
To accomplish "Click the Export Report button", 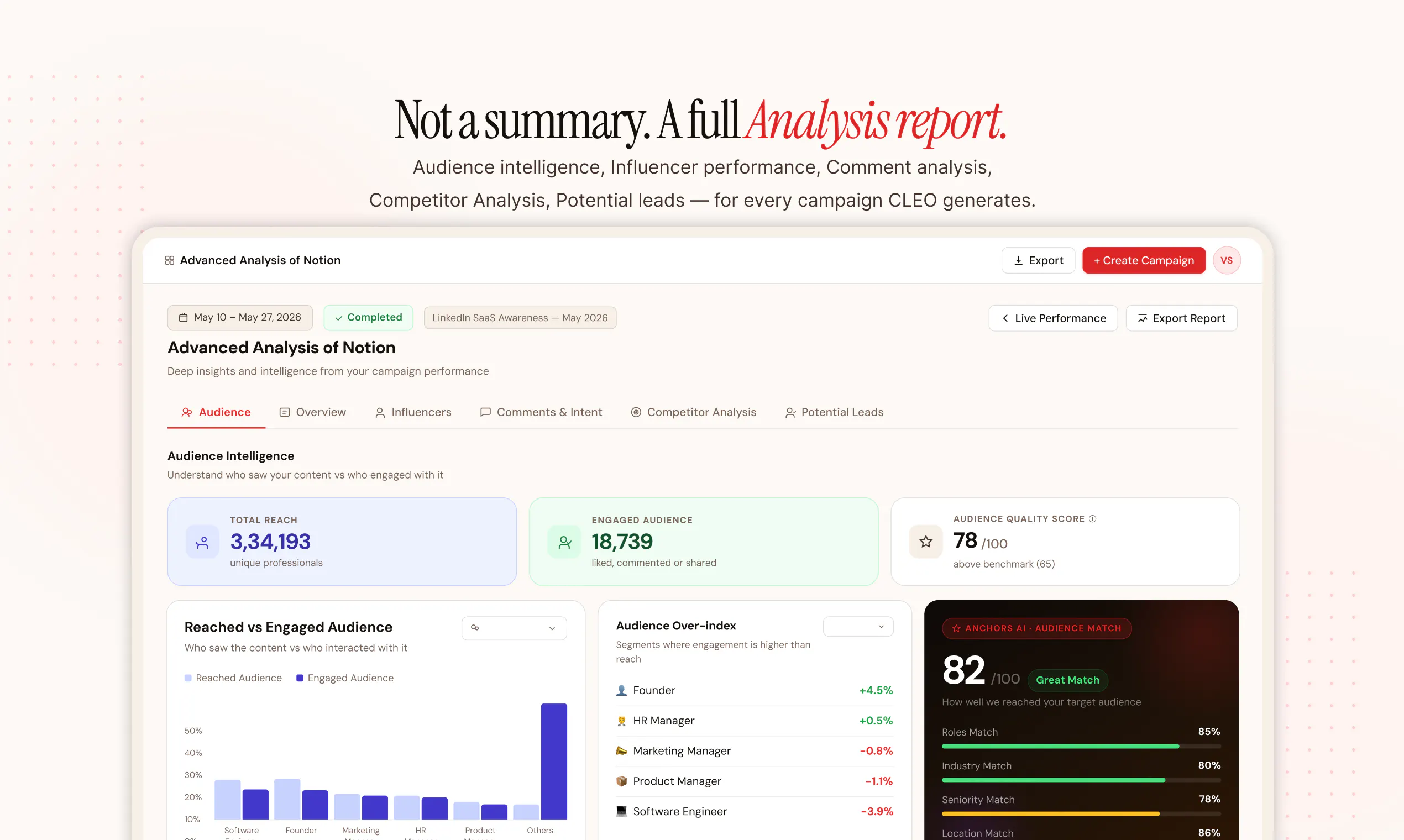I will tap(1181, 318).
